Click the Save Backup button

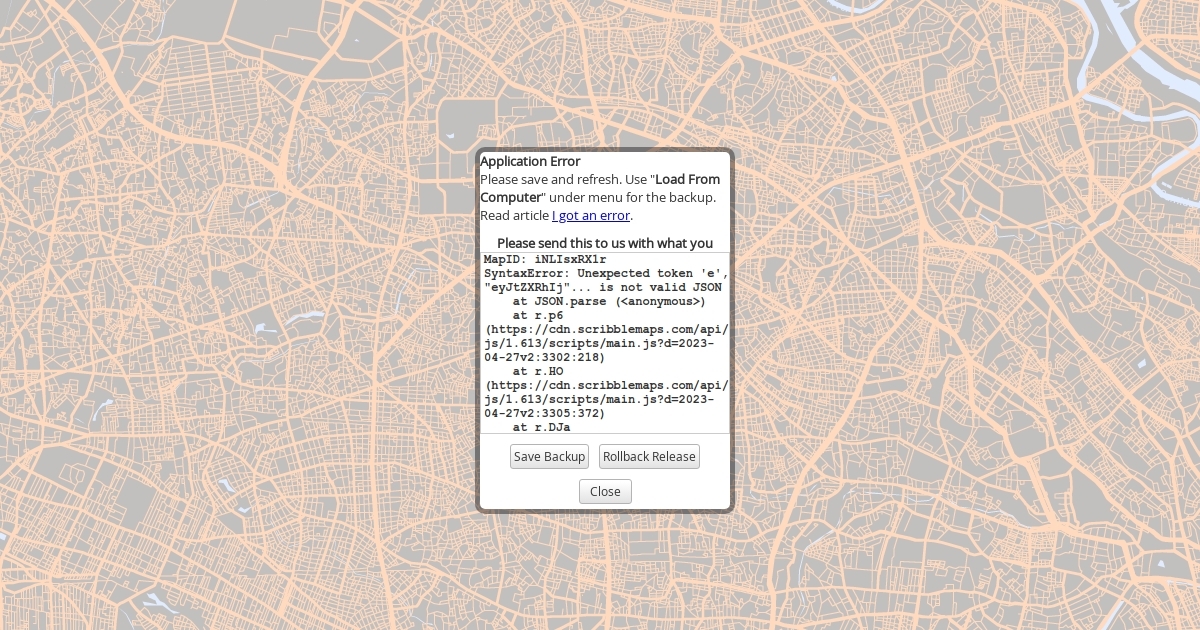coord(549,457)
